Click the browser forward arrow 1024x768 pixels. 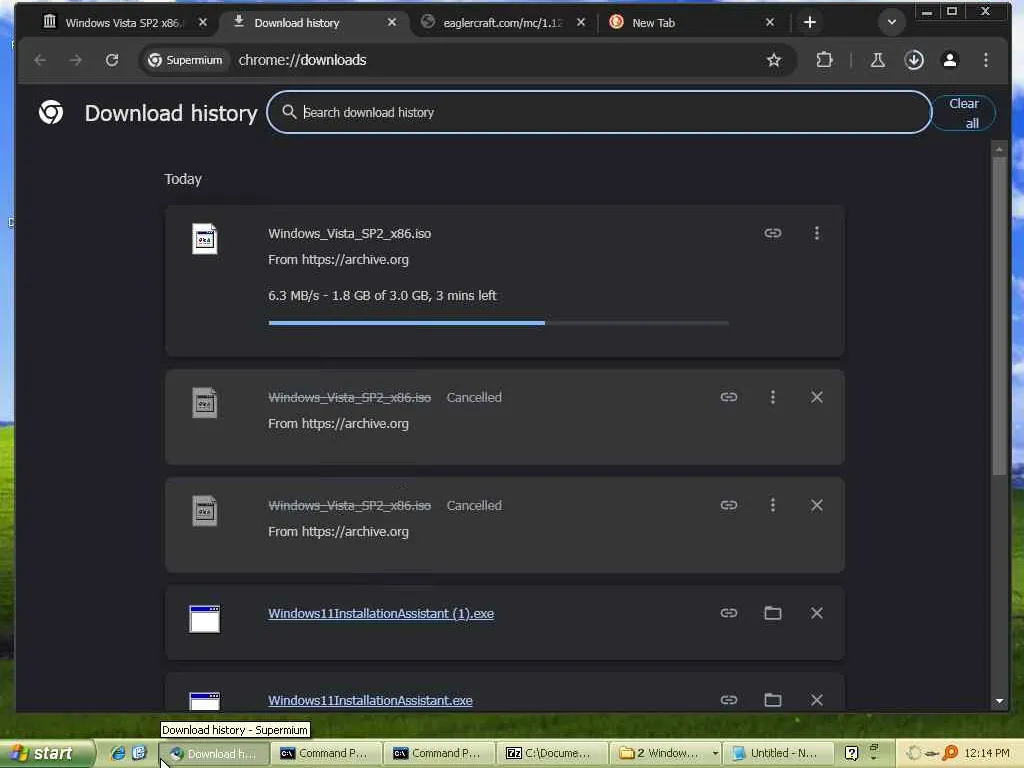click(76, 60)
